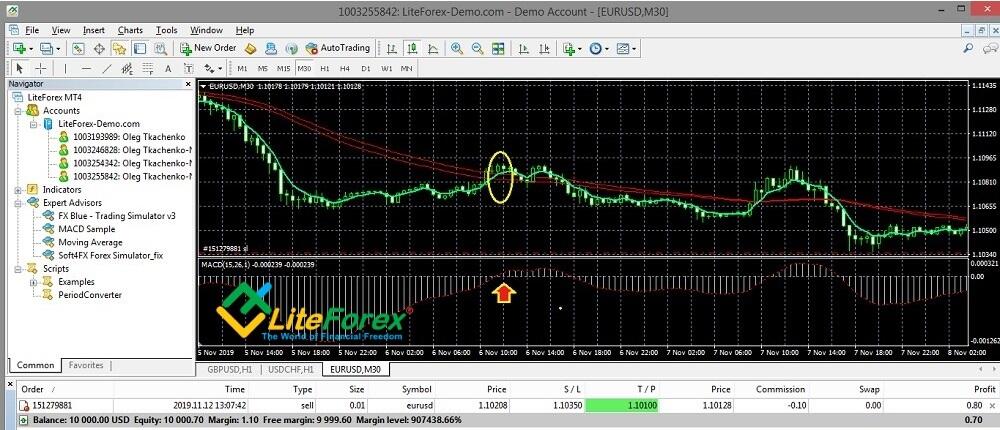Expand the Examples scripts folder
Screen dimensions: 1000x430
[33, 281]
